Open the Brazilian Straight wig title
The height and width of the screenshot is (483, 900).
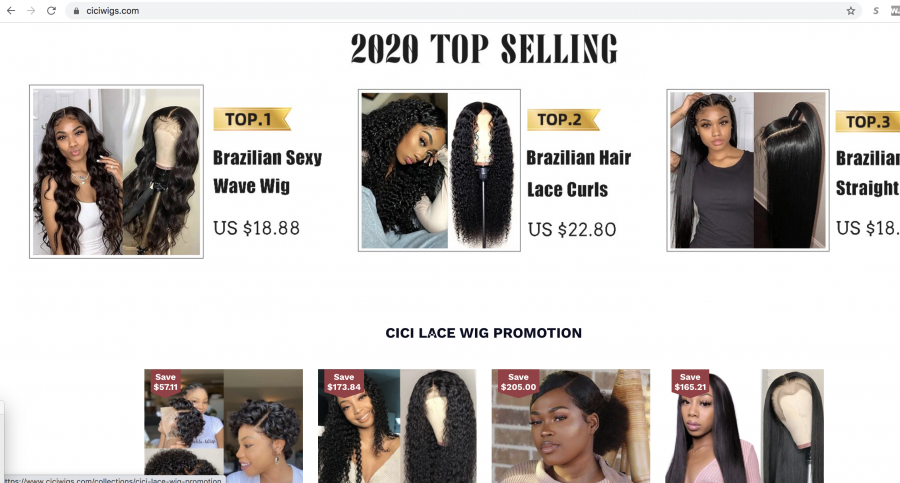868,173
